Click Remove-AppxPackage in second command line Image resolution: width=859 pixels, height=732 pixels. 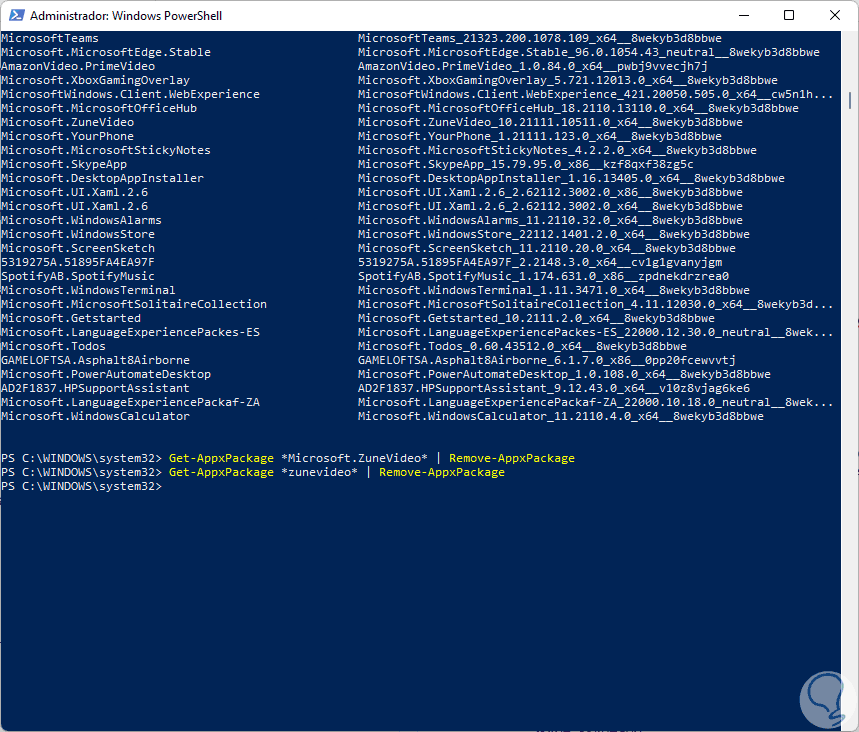click(x=442, y=472)
